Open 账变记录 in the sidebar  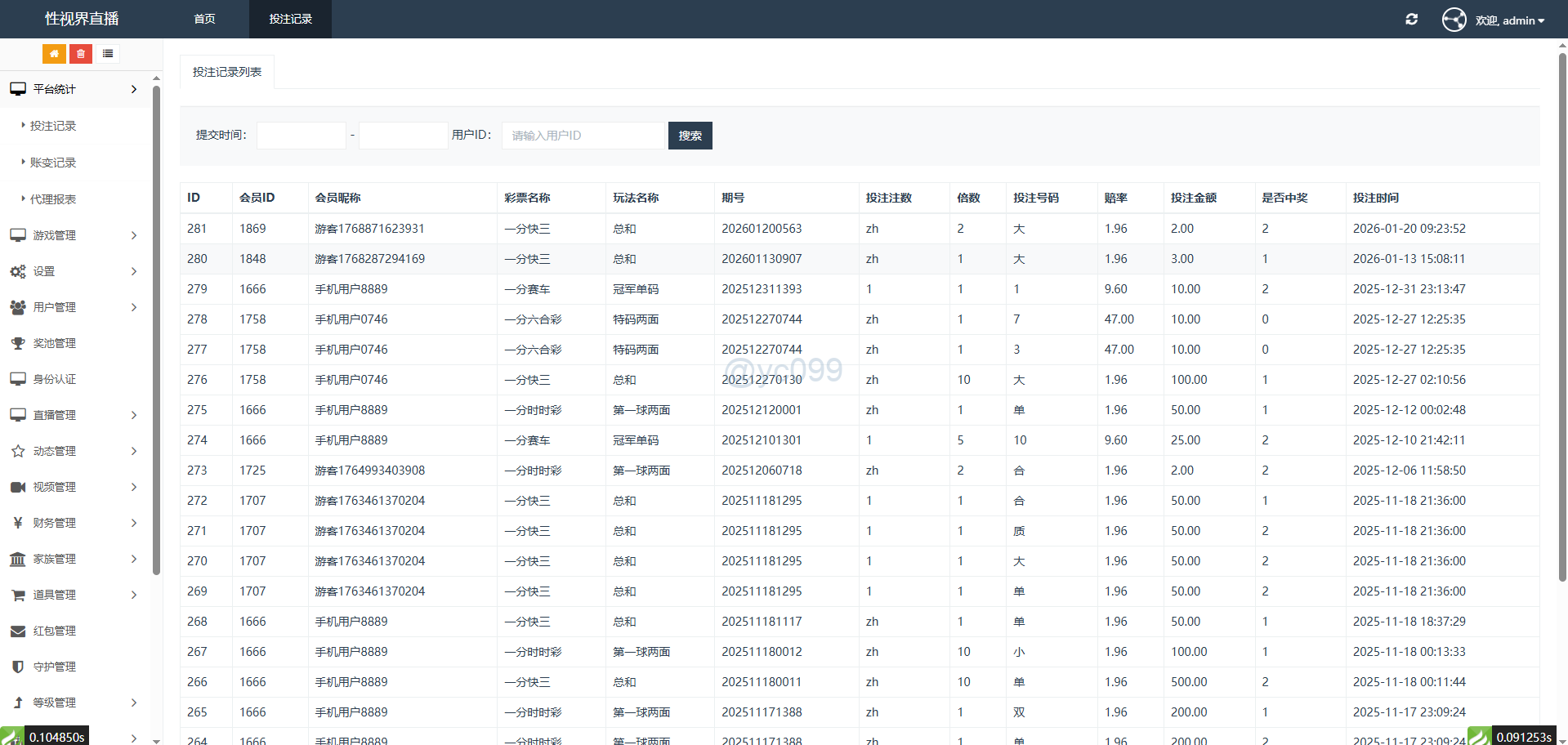[x=53, y=163]
